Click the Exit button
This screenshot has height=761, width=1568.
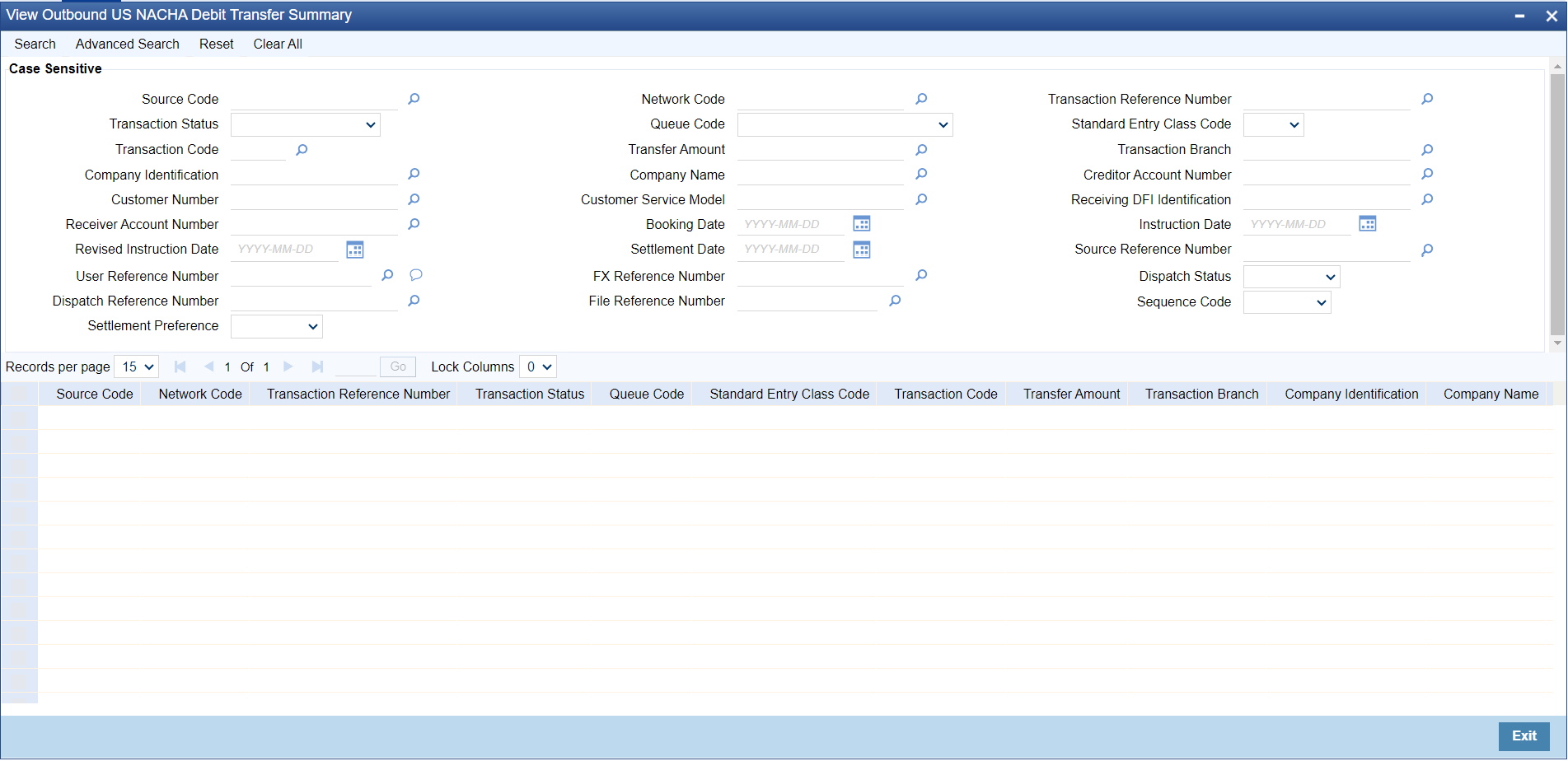coord(1524,736)
